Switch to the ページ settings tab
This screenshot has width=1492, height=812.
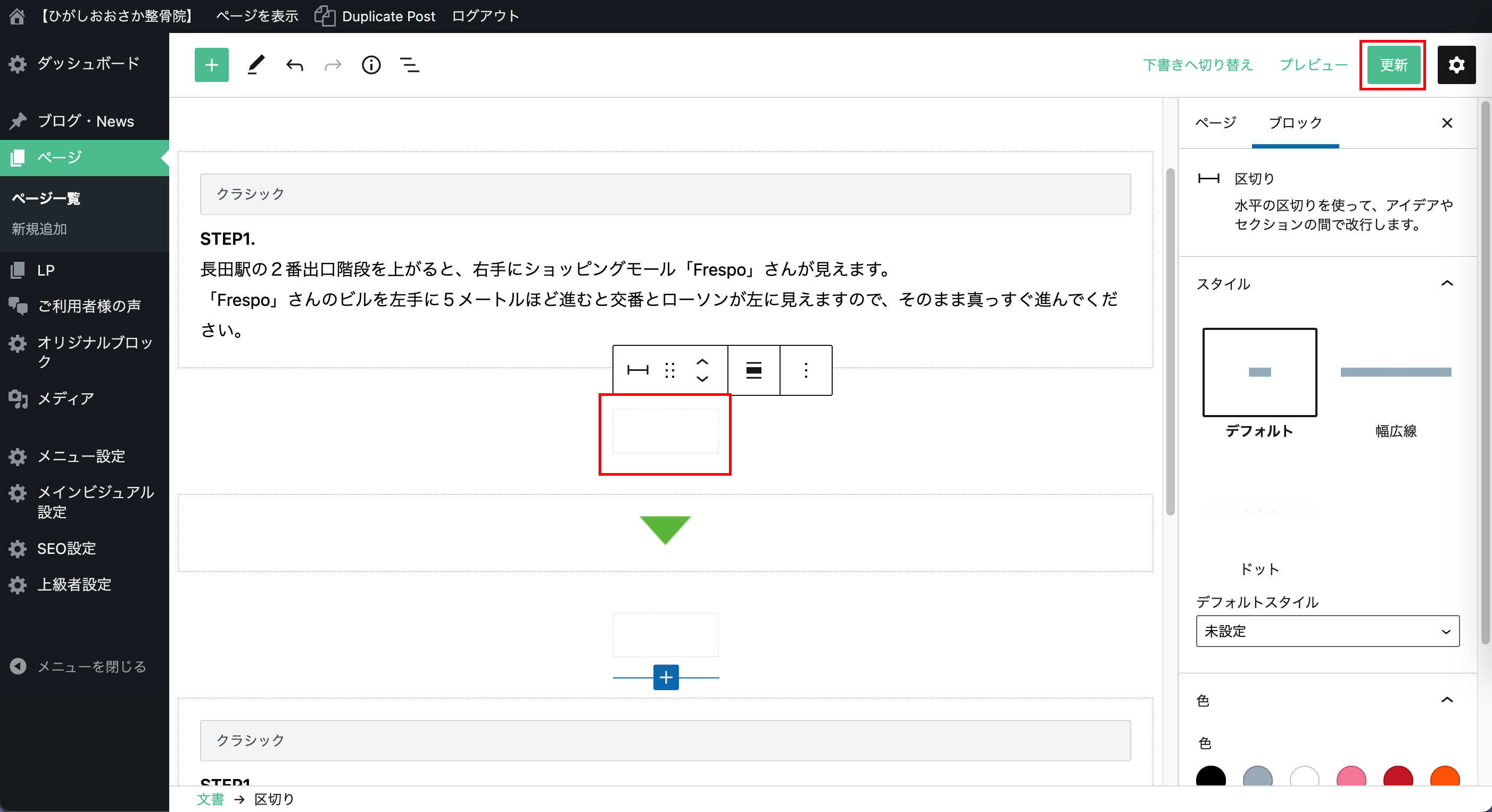coord(1215,123)
